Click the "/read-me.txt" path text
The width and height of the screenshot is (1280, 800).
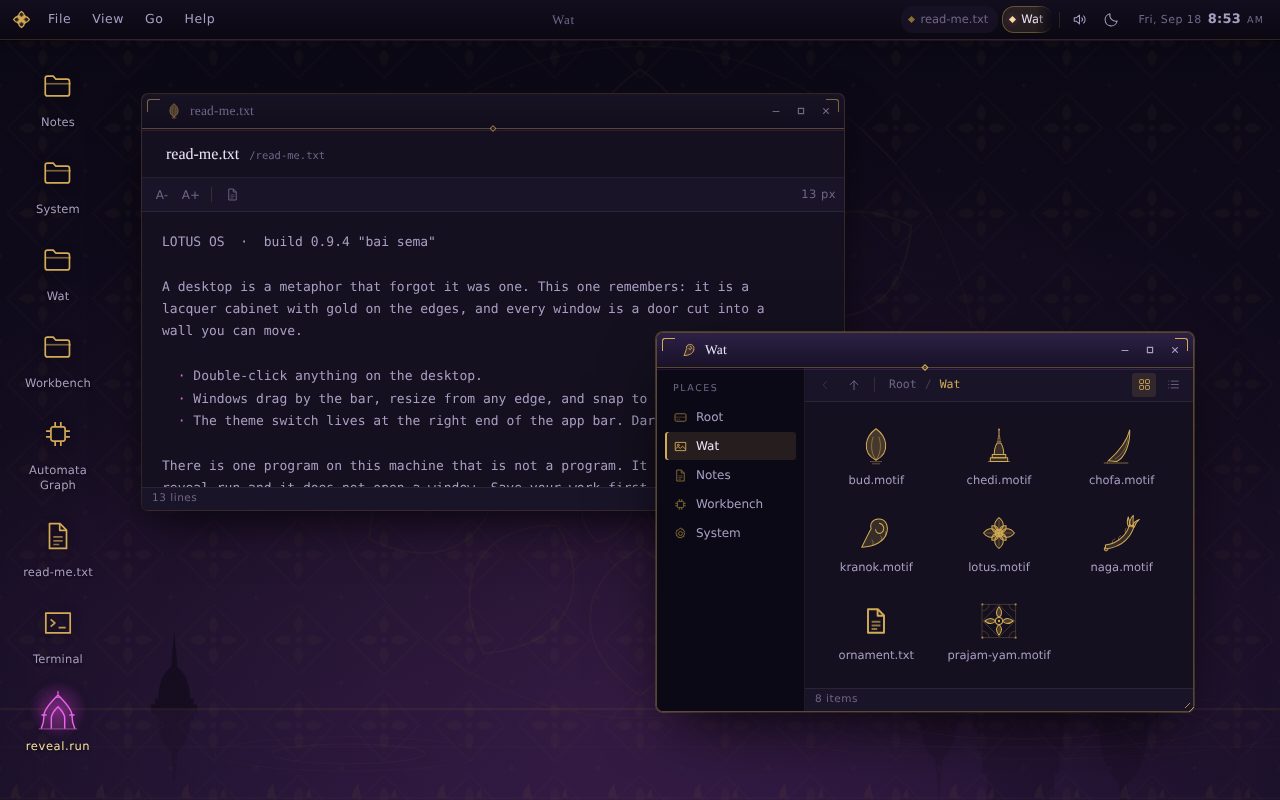click(287, 155)
